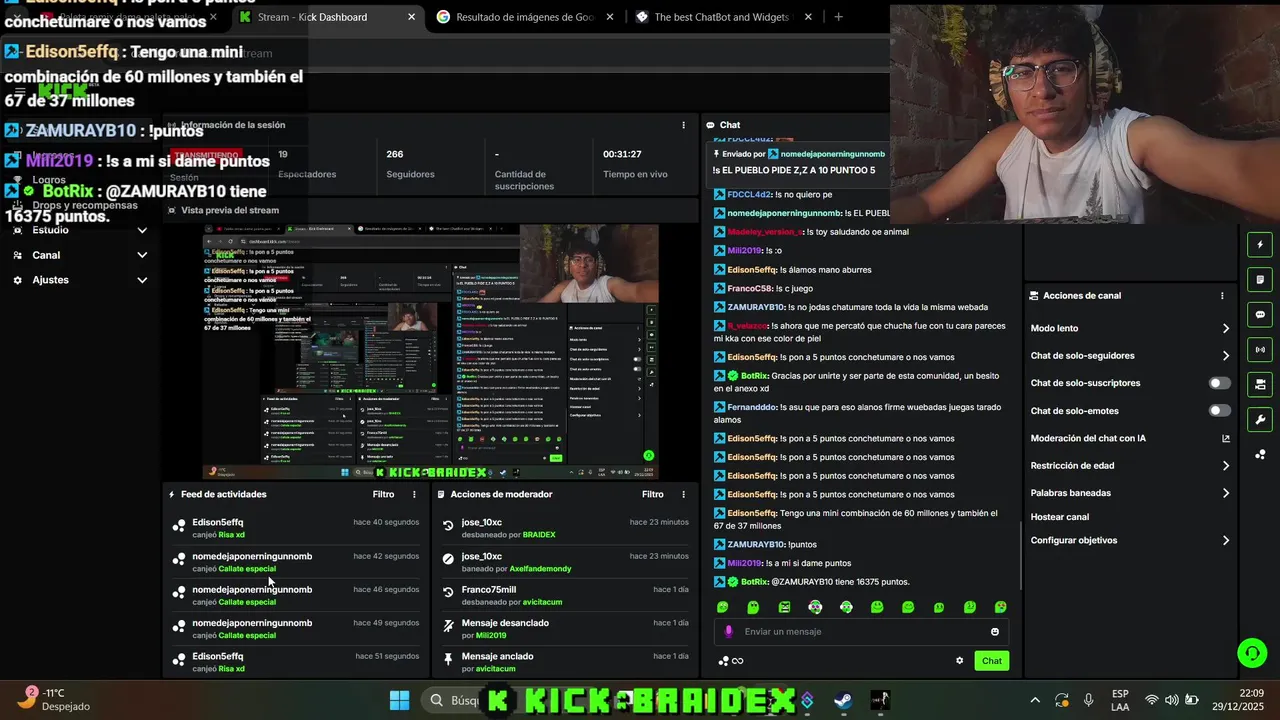Open chat settings gear next to Chat button
The width and height of the screenshot is (1280, 720).
point(960,661)
